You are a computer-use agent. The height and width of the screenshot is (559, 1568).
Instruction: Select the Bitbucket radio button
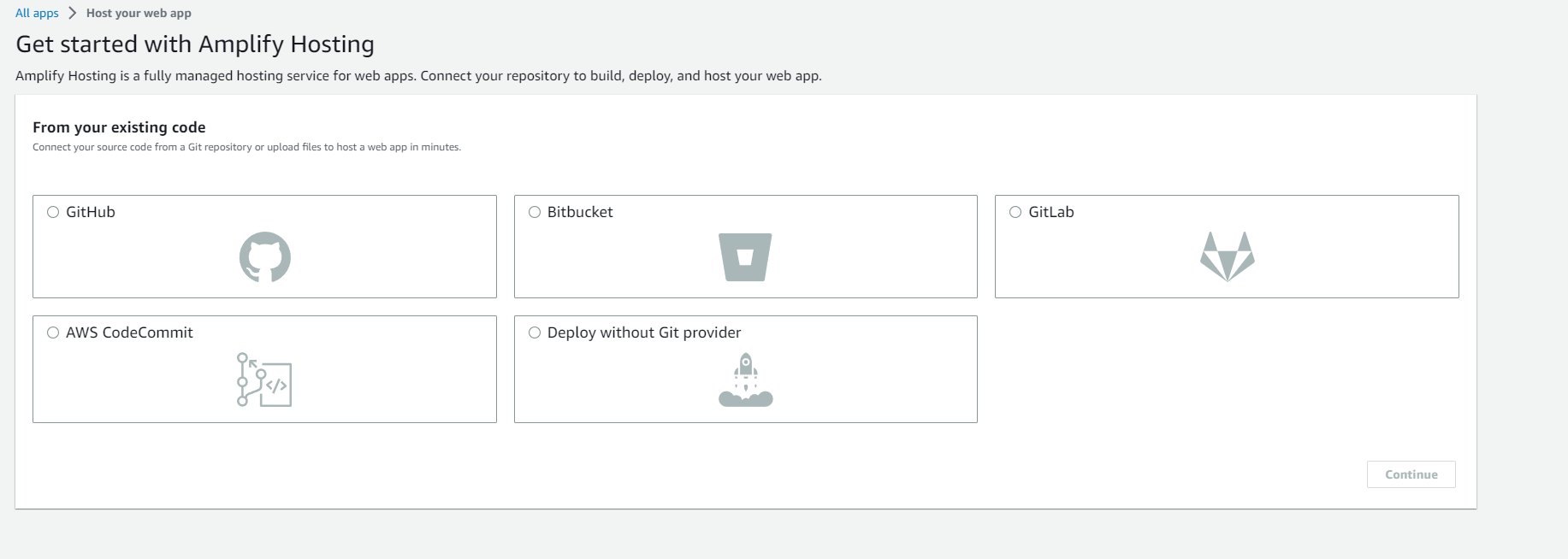pyautogui.click(x=535, y=212)
